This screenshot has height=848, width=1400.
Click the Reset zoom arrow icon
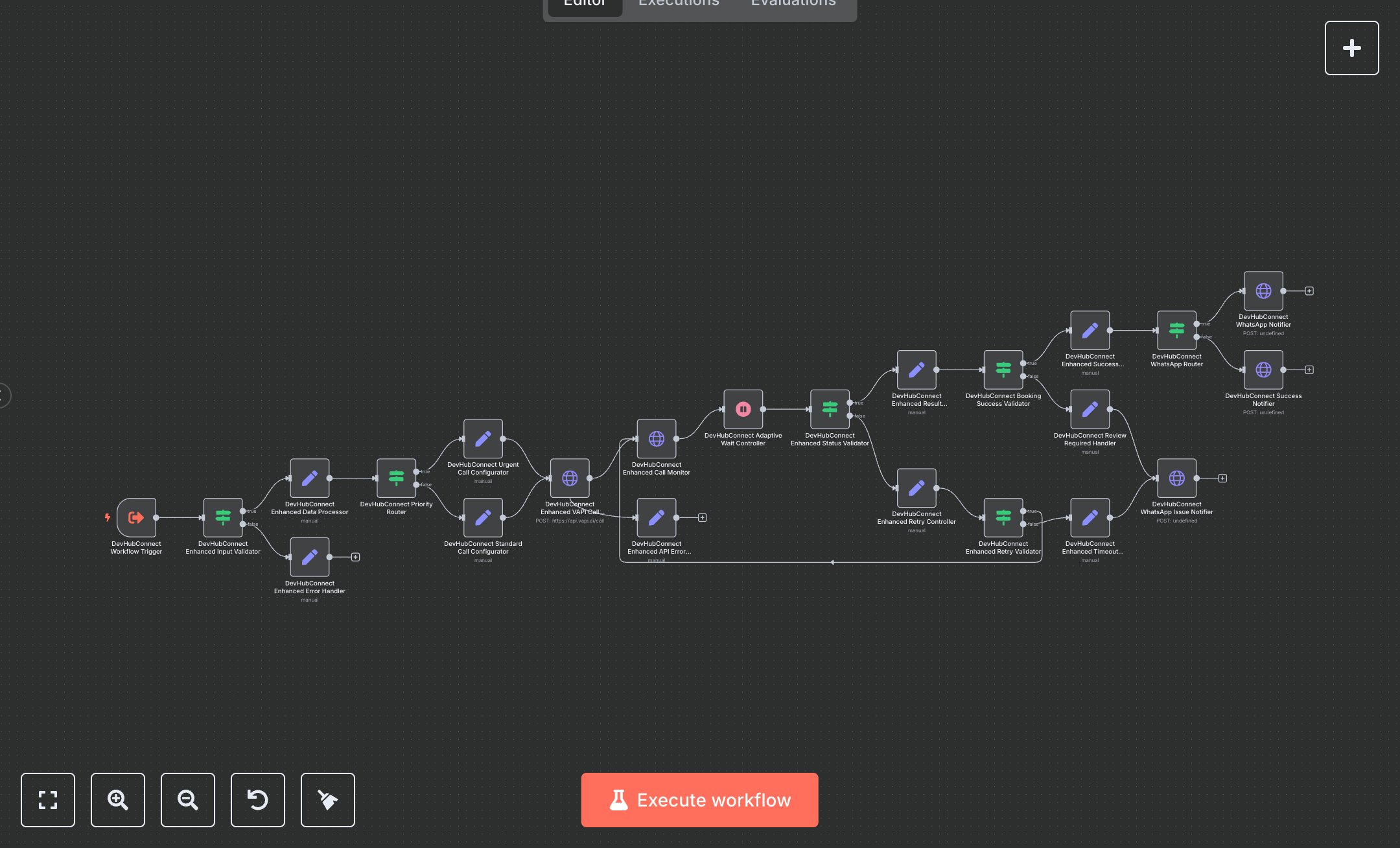tap(258, 799)
